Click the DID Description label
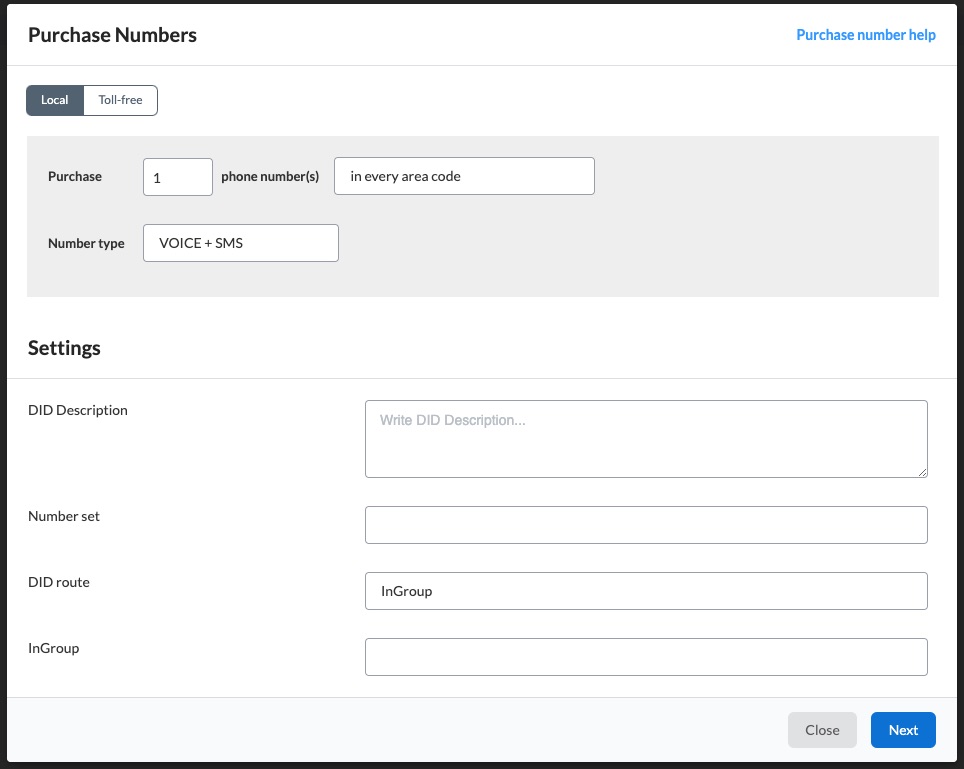Screen dimensions: 964x769 point(78,410)
